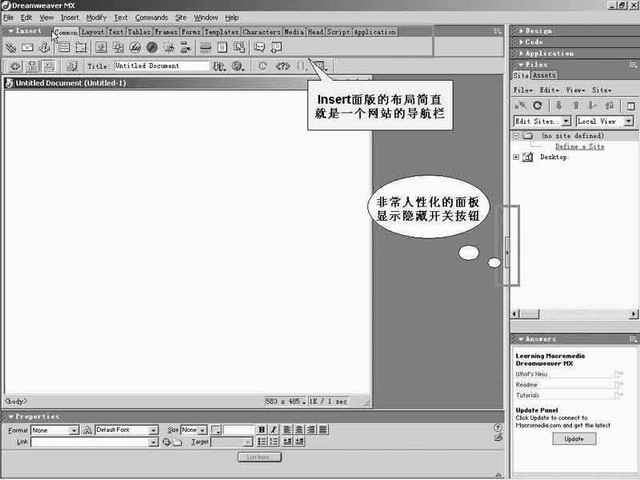The width and height of the screenshot is (640, 480).
Task: Insert a Hyperlink from the Common bar
Action: point(11,48)
